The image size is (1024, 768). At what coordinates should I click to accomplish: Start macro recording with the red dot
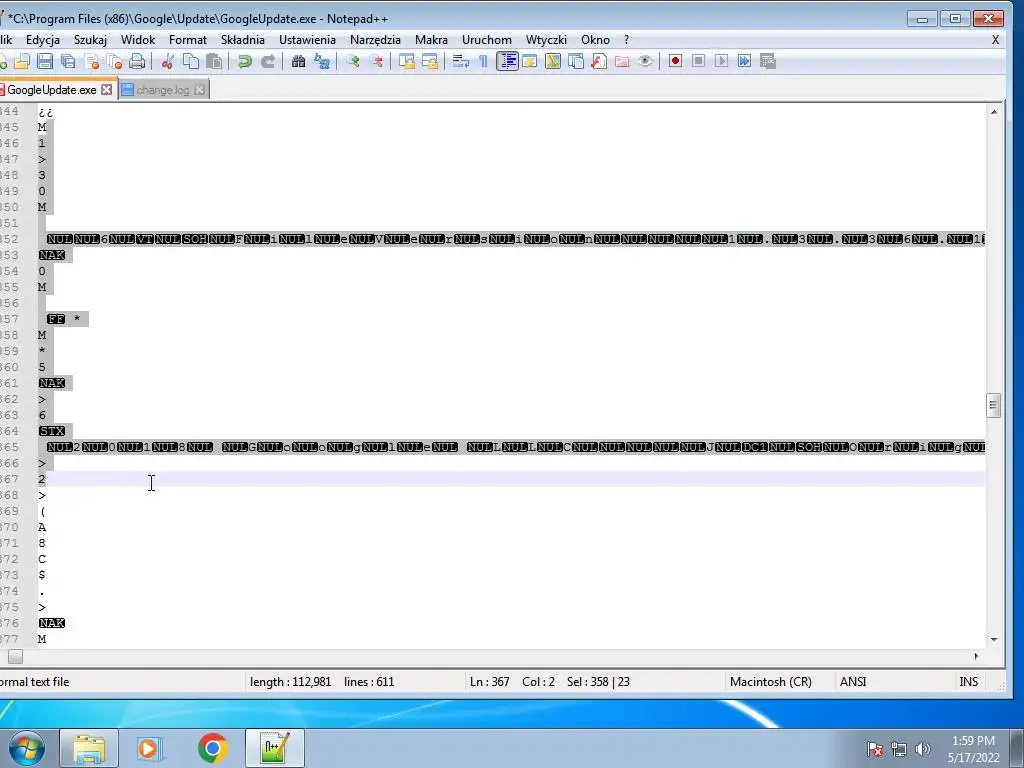pyautogui.click(x=675, y=61)
